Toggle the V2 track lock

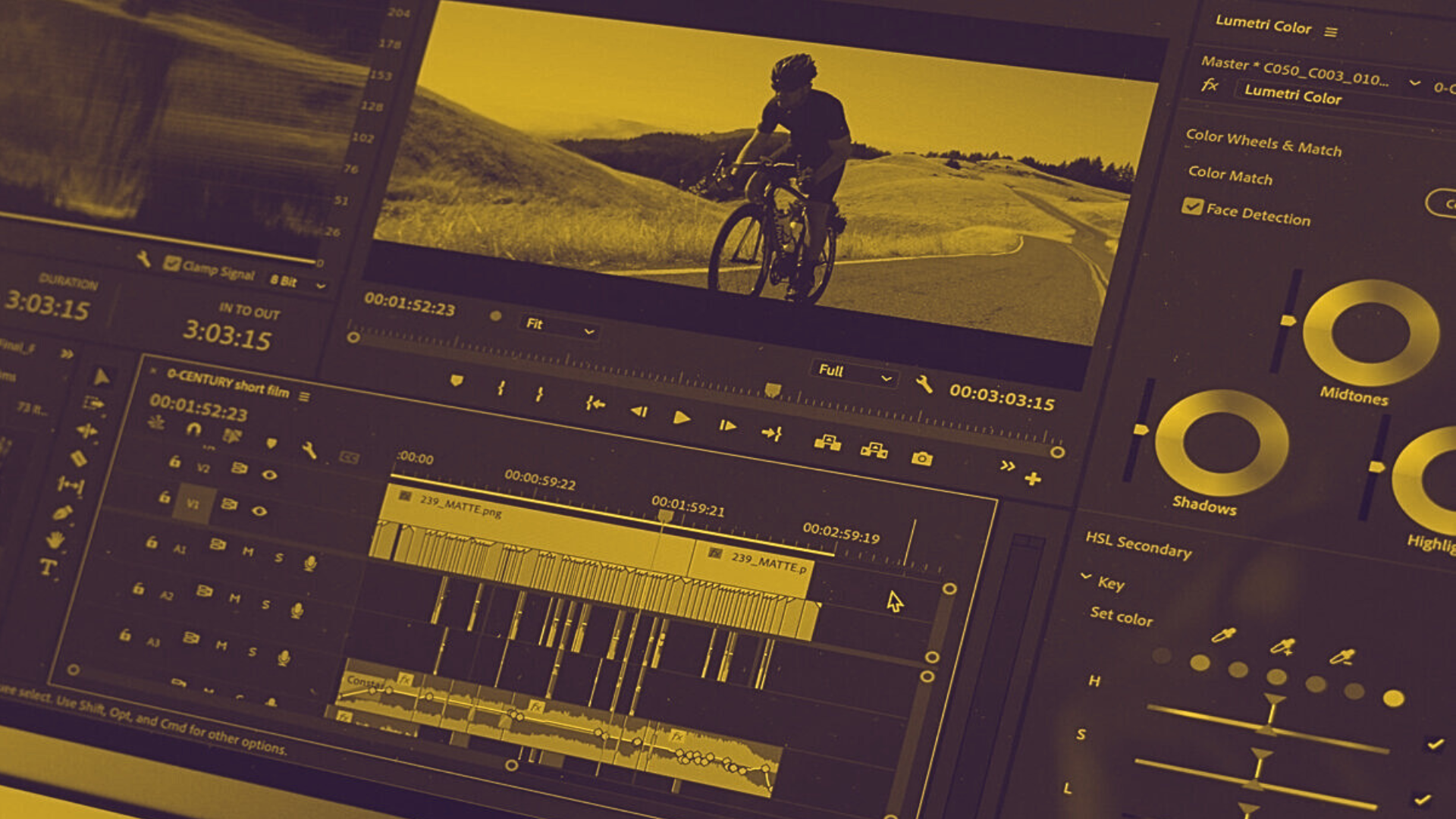pyautogui.click(x=174, y=461)
